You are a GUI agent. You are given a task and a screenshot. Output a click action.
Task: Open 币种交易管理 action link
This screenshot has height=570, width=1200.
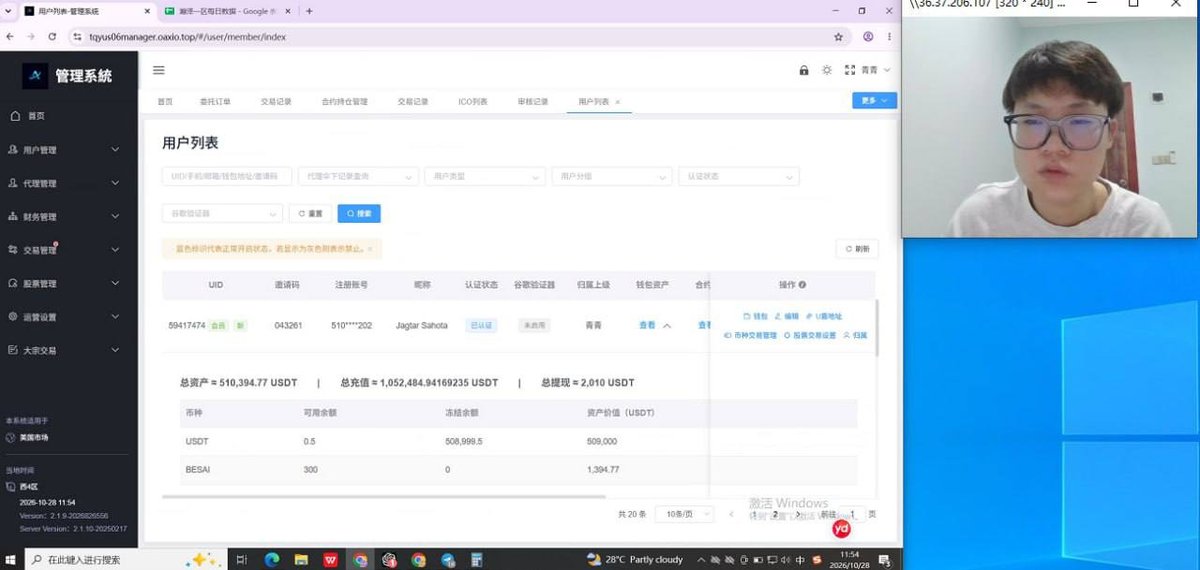(x=750, y=335)
